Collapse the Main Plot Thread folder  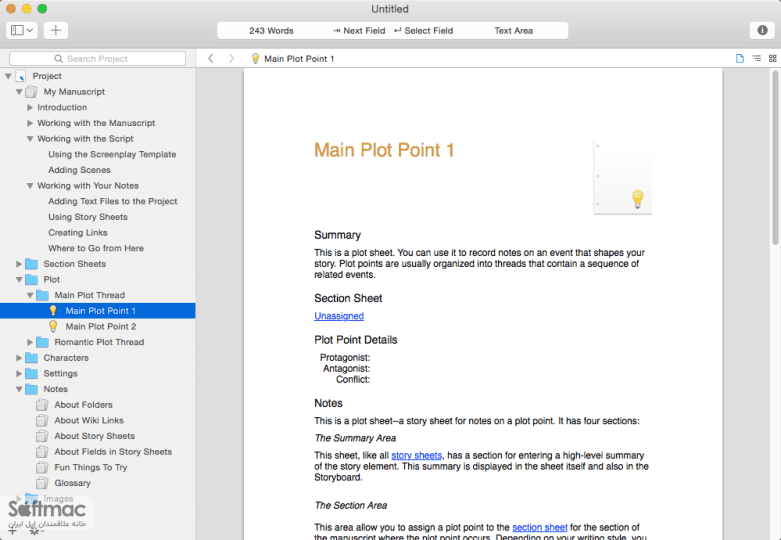(30, 295)
